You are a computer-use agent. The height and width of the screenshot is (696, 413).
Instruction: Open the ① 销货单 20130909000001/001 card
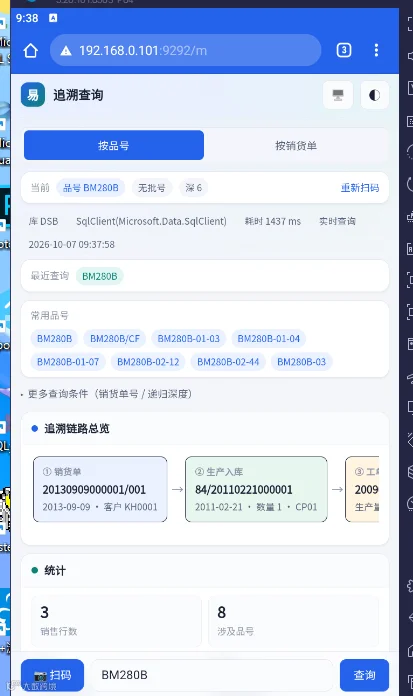100,489
